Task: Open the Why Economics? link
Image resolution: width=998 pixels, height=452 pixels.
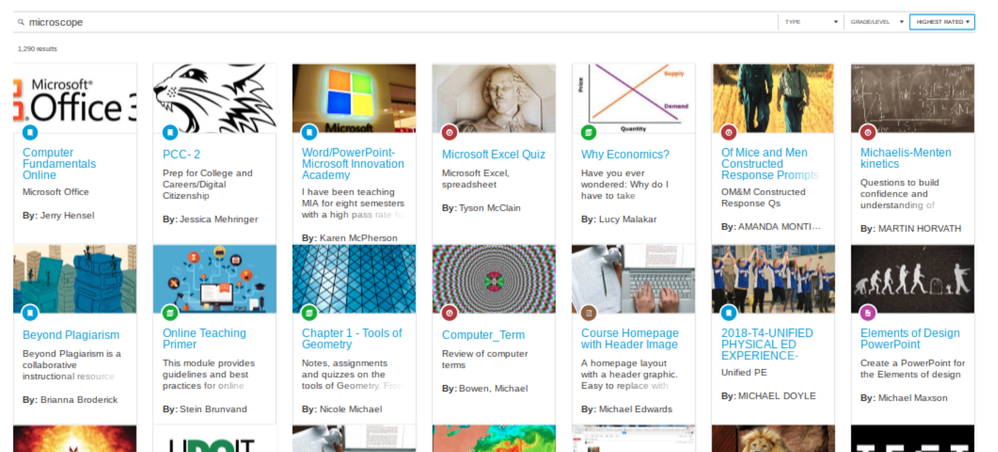Action: 625,154
